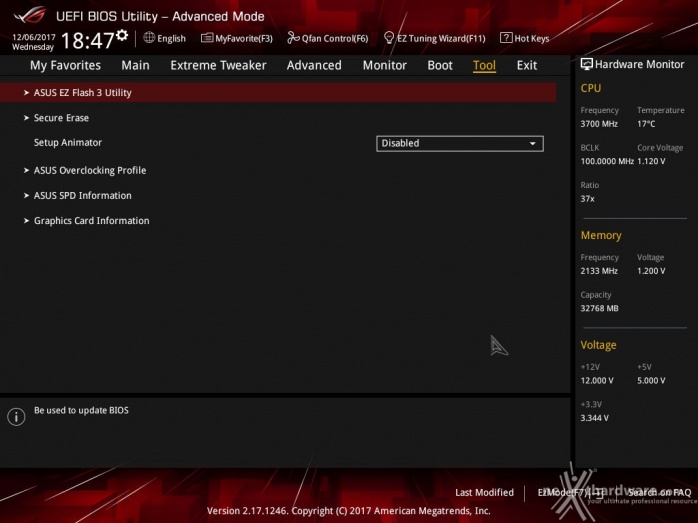Expand arrow beside ASUS SPD Information
Image resolution: width=698 pixels, height=523 pixels.
tap(26, 195)
